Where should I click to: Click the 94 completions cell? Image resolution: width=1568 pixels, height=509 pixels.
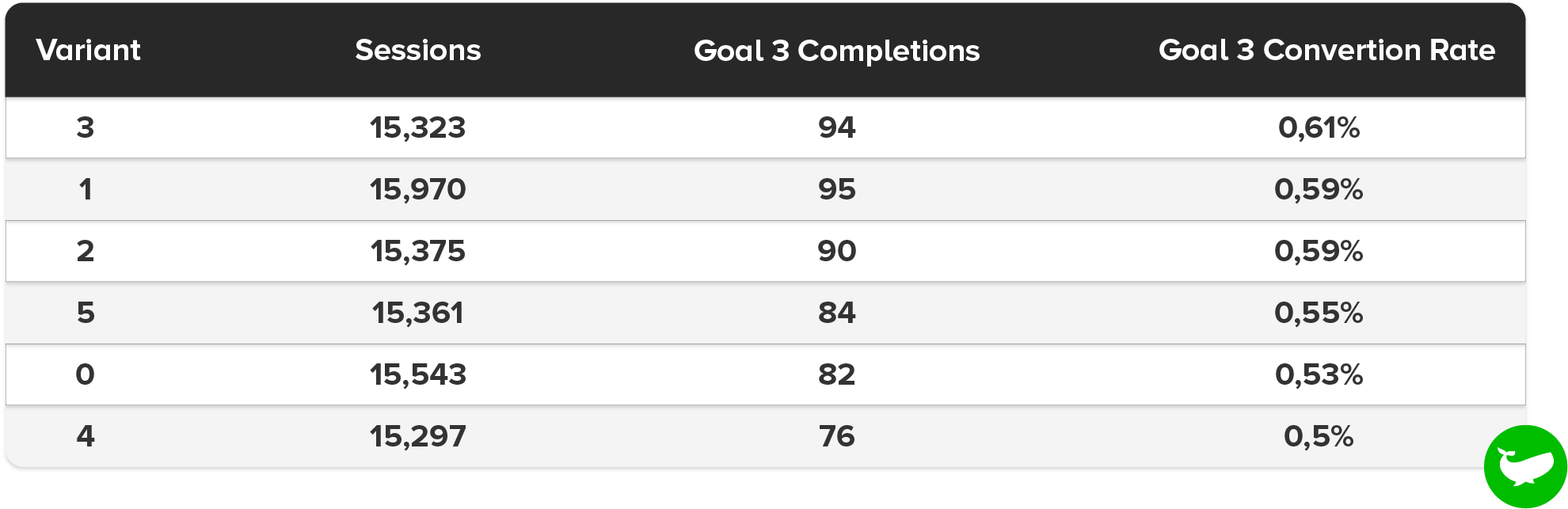point(836,127)
